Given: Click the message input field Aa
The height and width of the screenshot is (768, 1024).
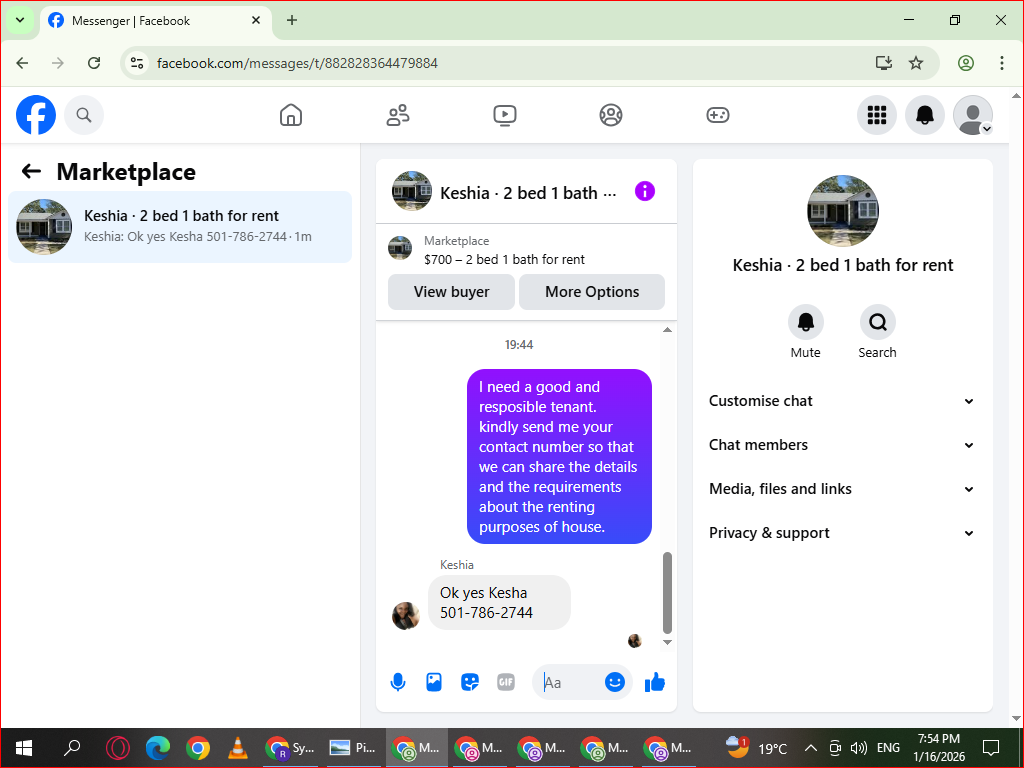Looking at the screenshot, I should pyautogui.click(x=569, y=682).
